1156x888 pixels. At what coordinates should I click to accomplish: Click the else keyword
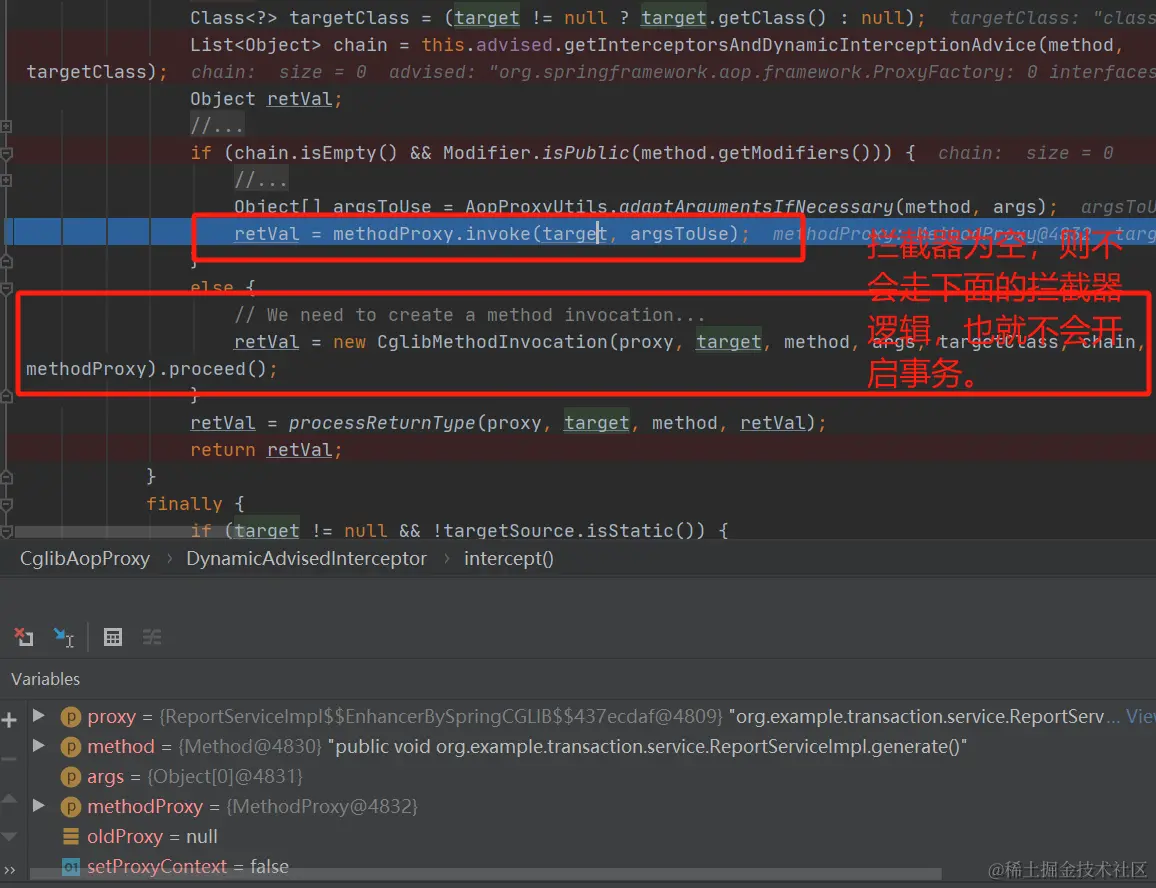[x=212, y=287]
